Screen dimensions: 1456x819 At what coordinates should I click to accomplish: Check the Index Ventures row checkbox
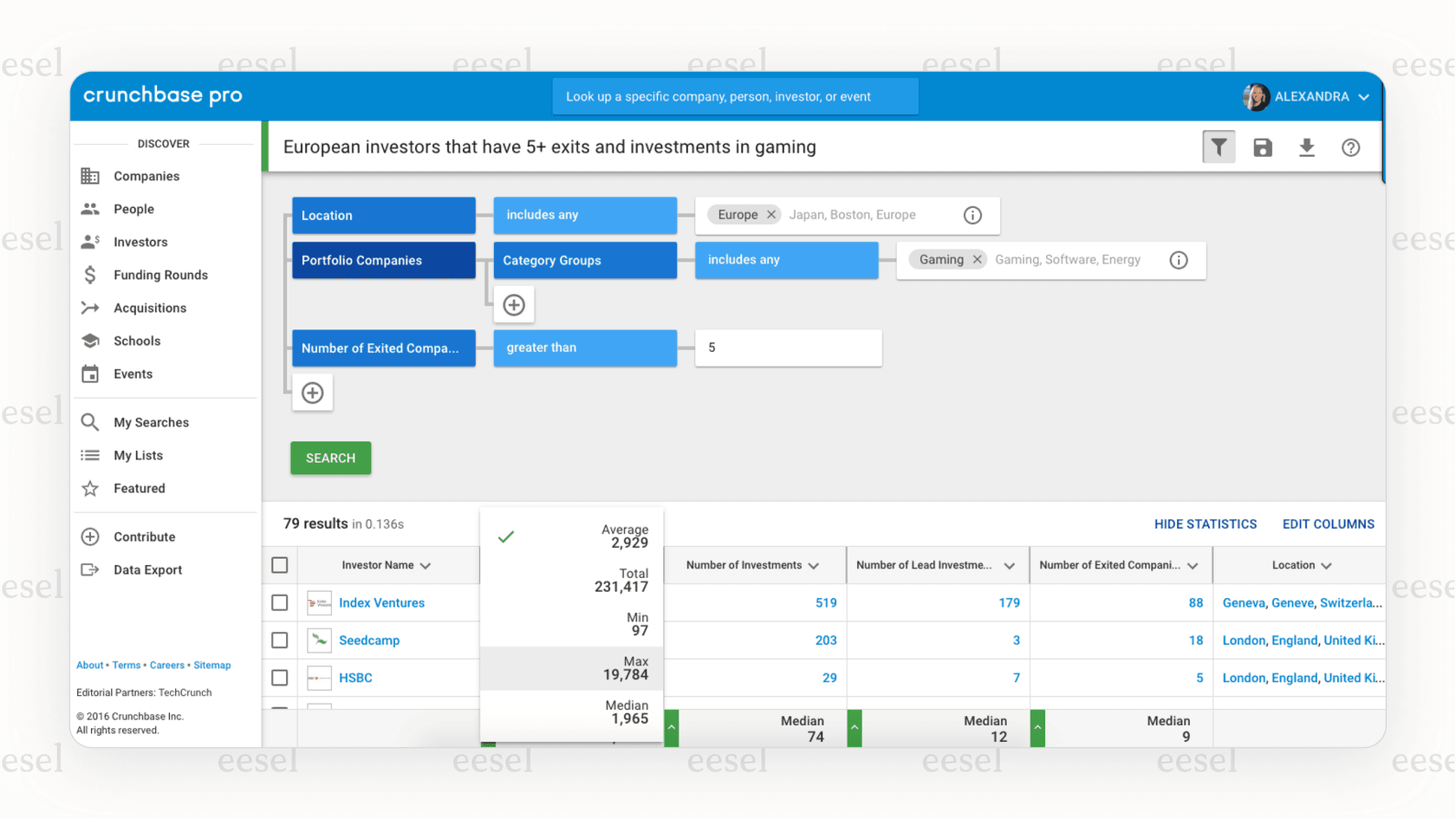[280, 602]
